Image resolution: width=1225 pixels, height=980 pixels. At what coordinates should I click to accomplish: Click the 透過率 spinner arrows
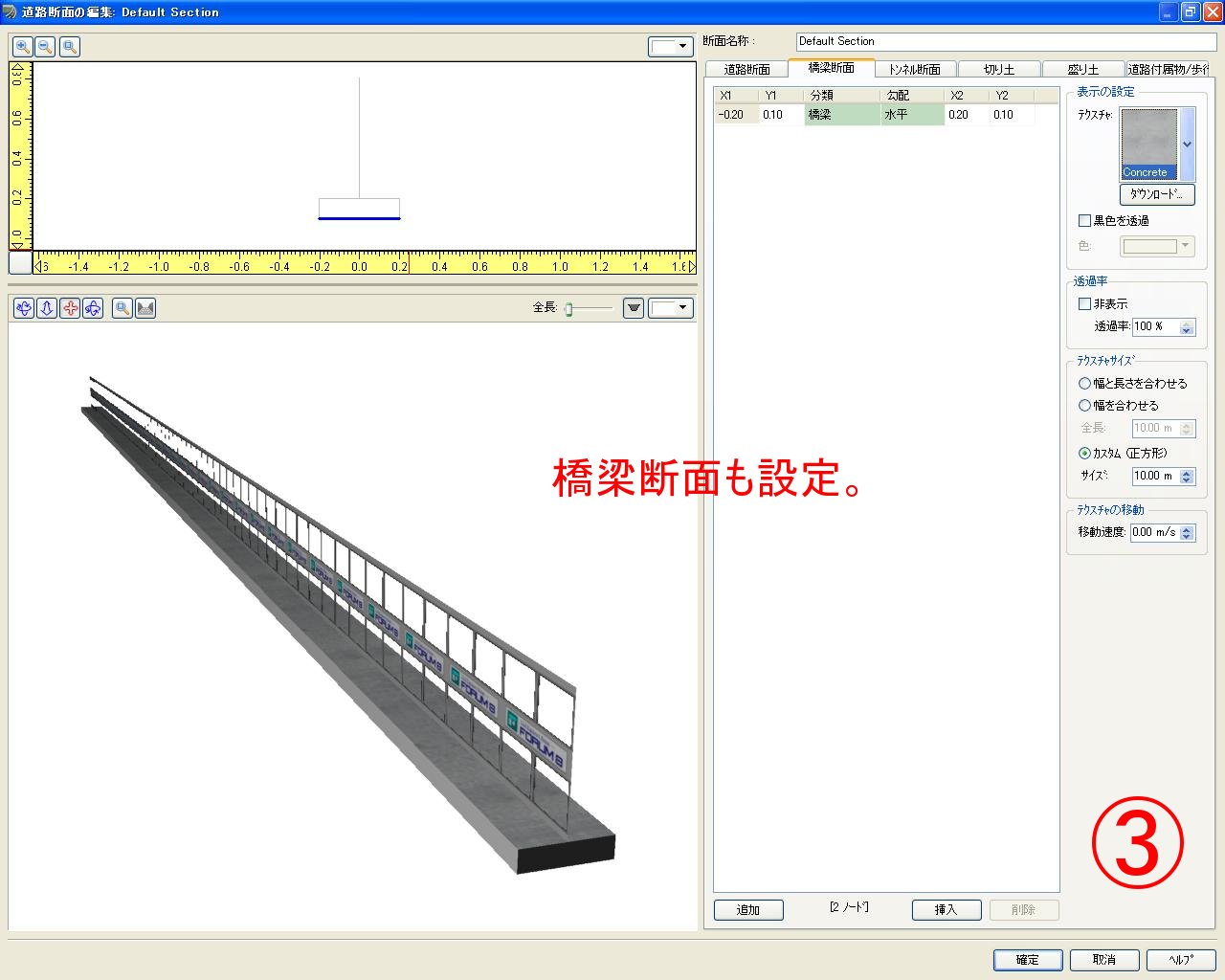coord(1187,326)
